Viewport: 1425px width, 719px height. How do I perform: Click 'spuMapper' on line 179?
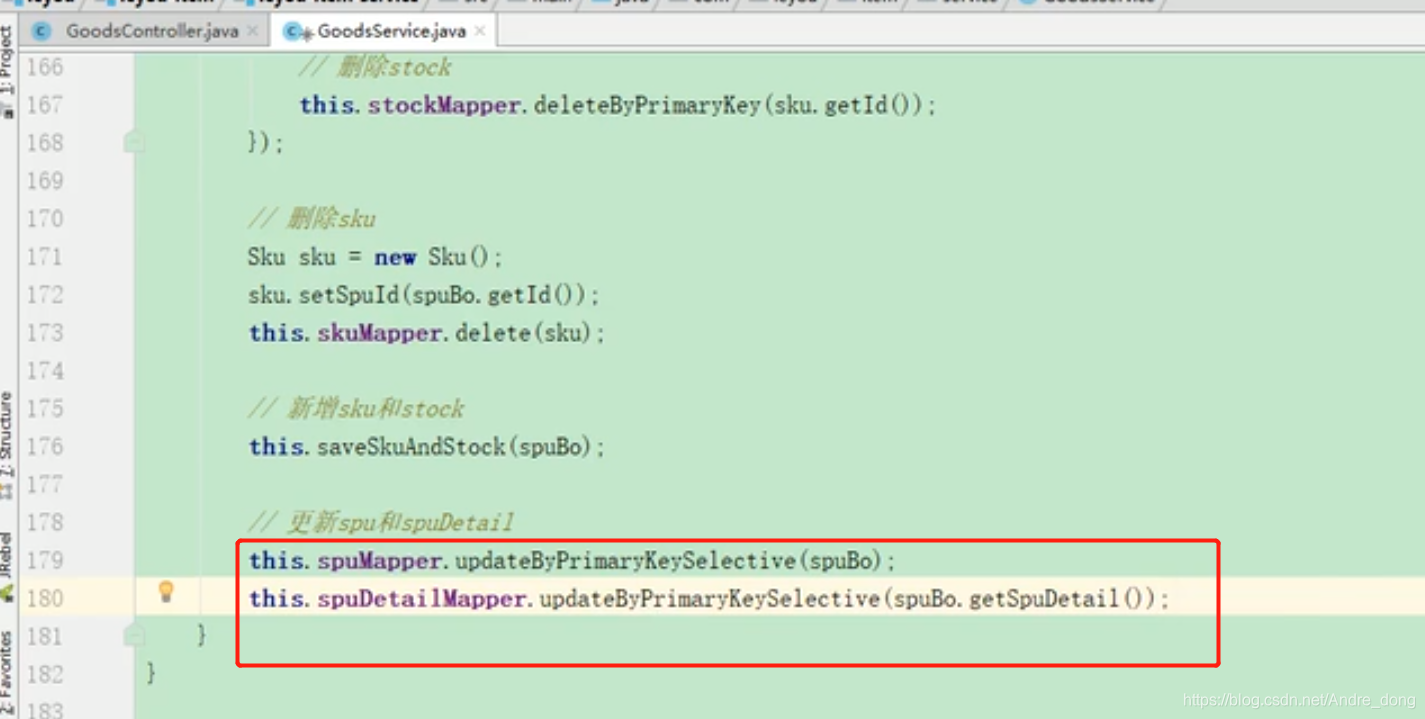coord(380,561)
